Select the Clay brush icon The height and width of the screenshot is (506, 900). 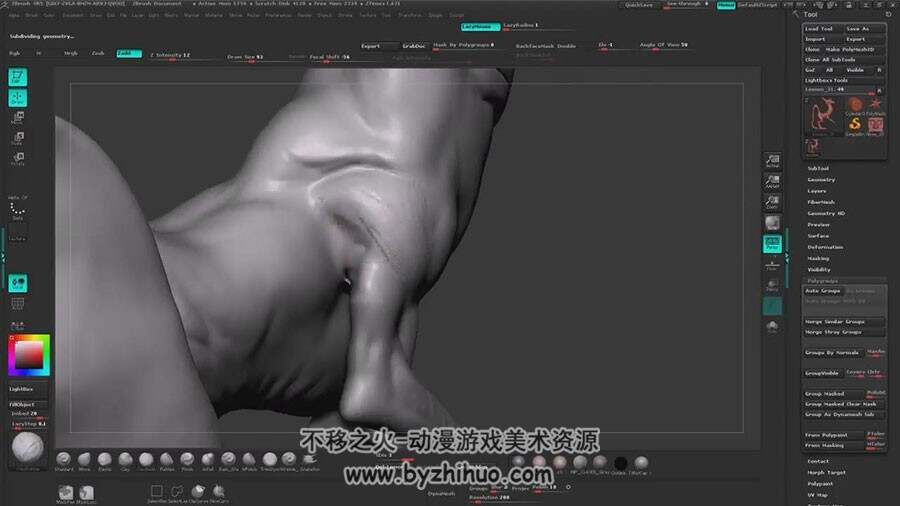click(125, 460)
